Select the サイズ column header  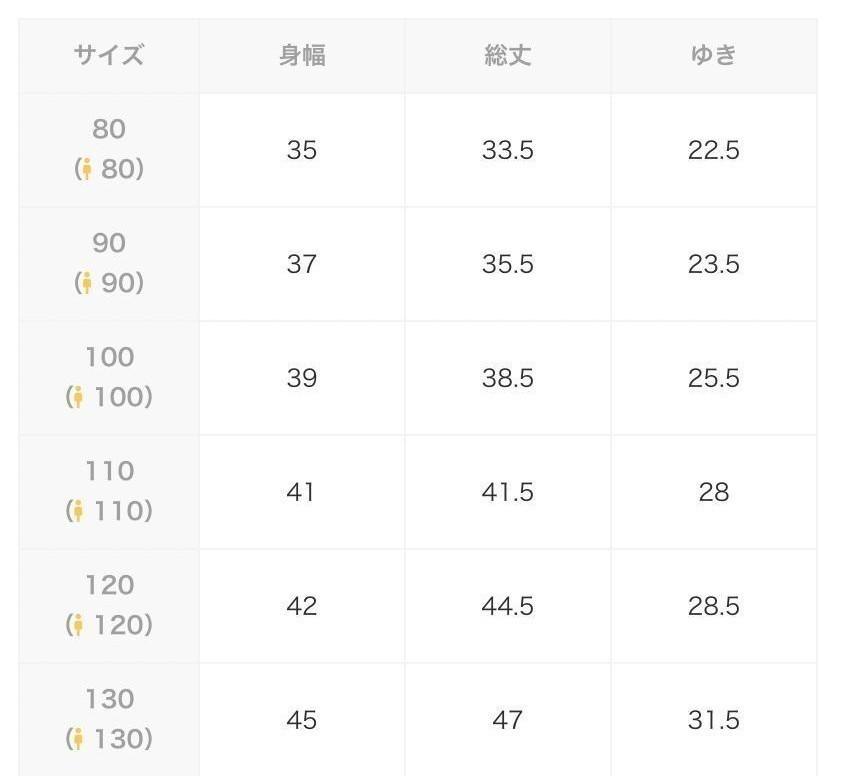[109, 56]
